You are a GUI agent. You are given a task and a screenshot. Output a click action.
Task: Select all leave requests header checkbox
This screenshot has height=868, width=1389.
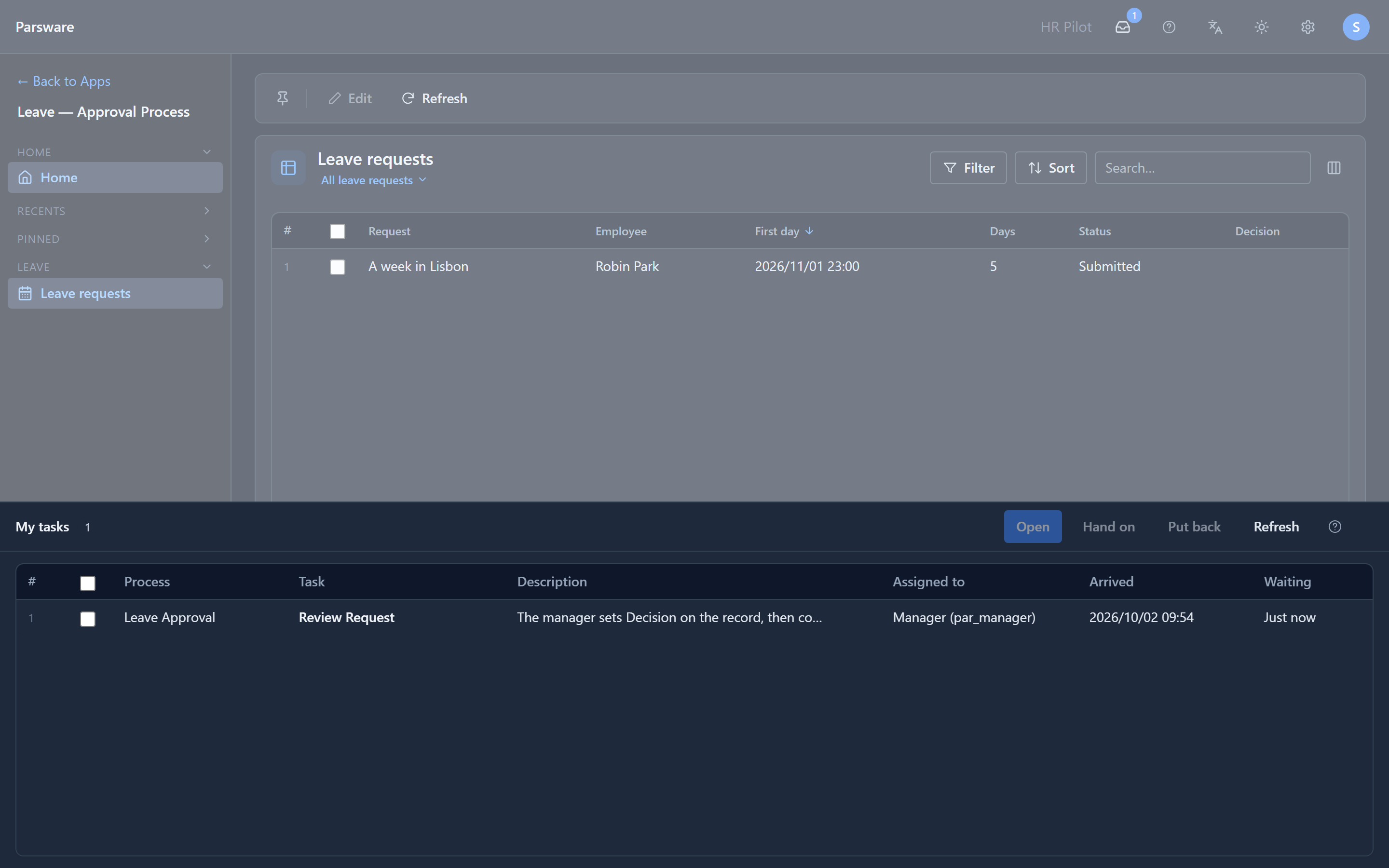pos(338,231)
